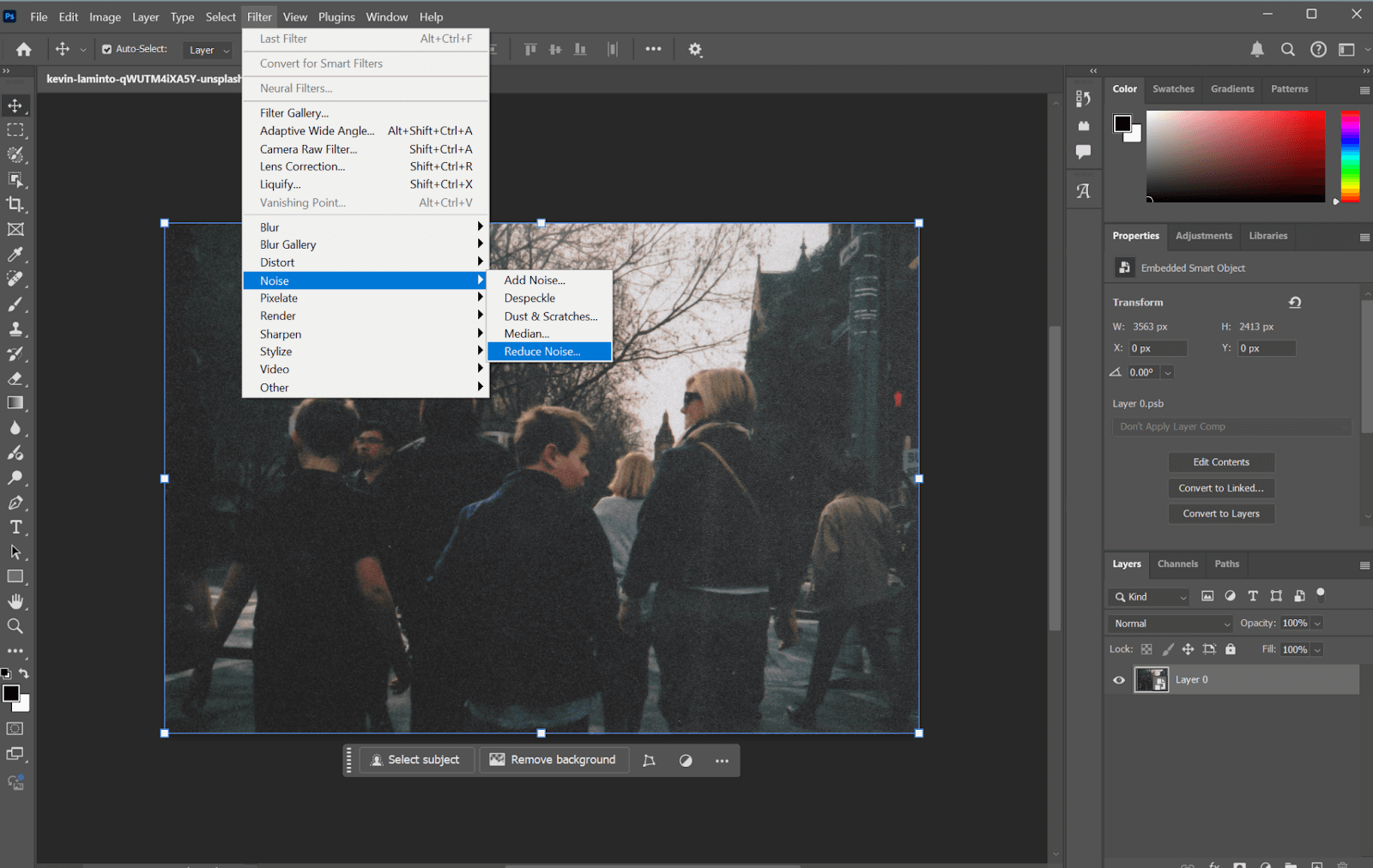Click the Remove background button

pos(553,759)
